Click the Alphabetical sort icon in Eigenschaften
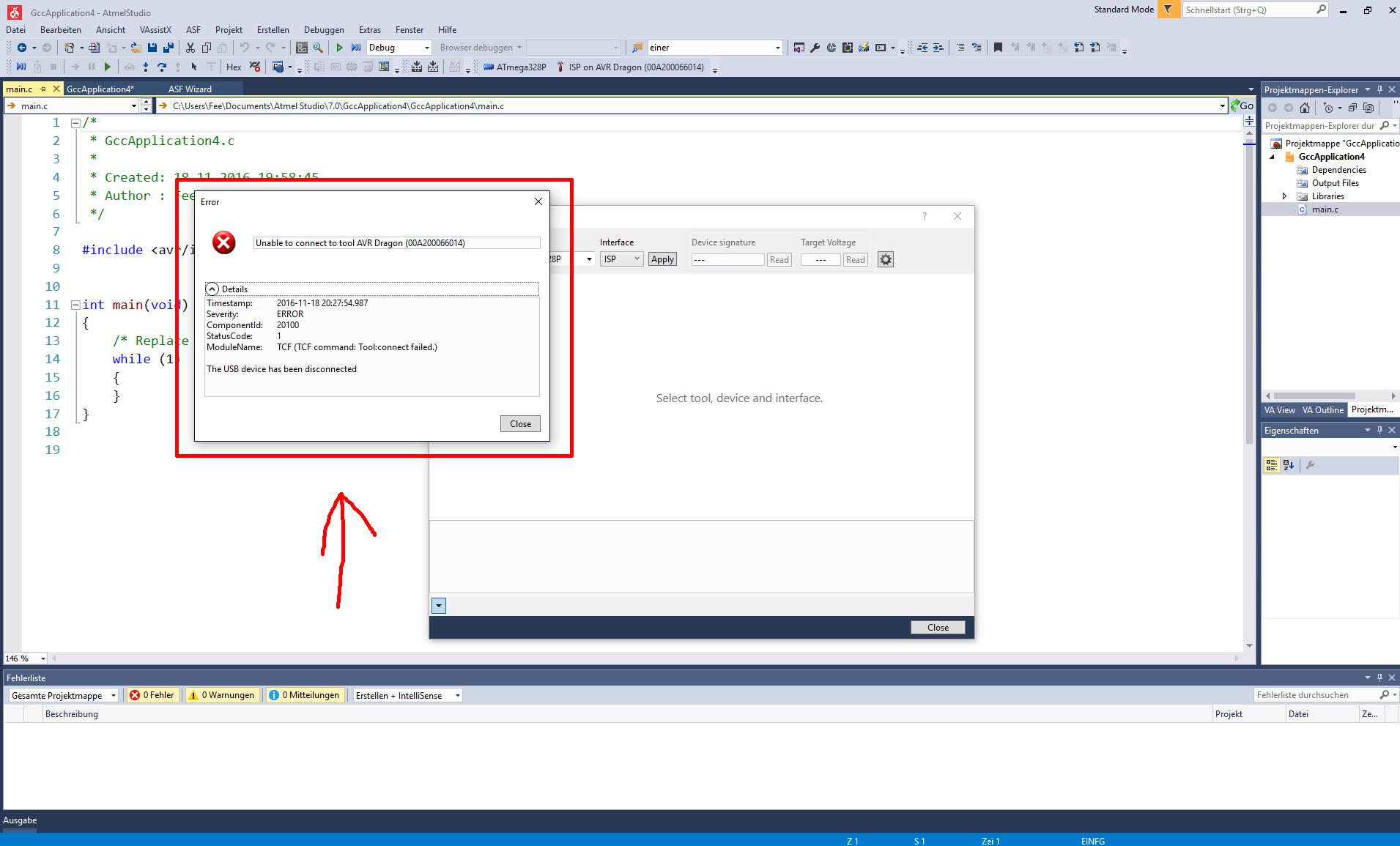The width and height of the screenshot is (1400, 846). [1289, 464]
